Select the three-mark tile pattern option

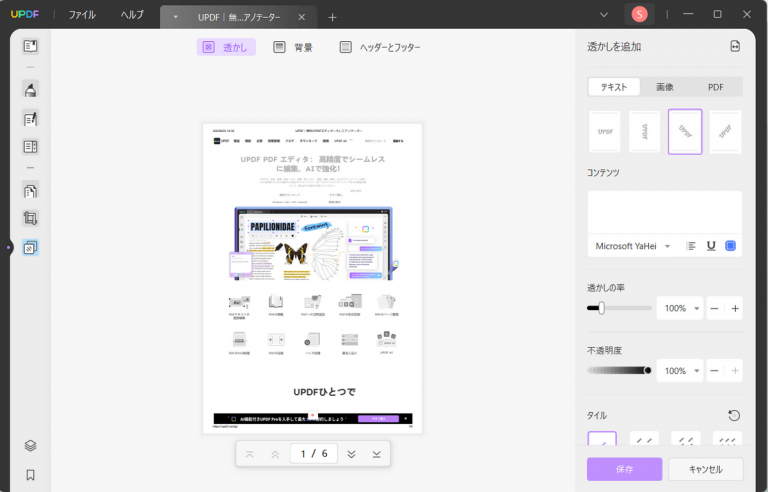686,438
